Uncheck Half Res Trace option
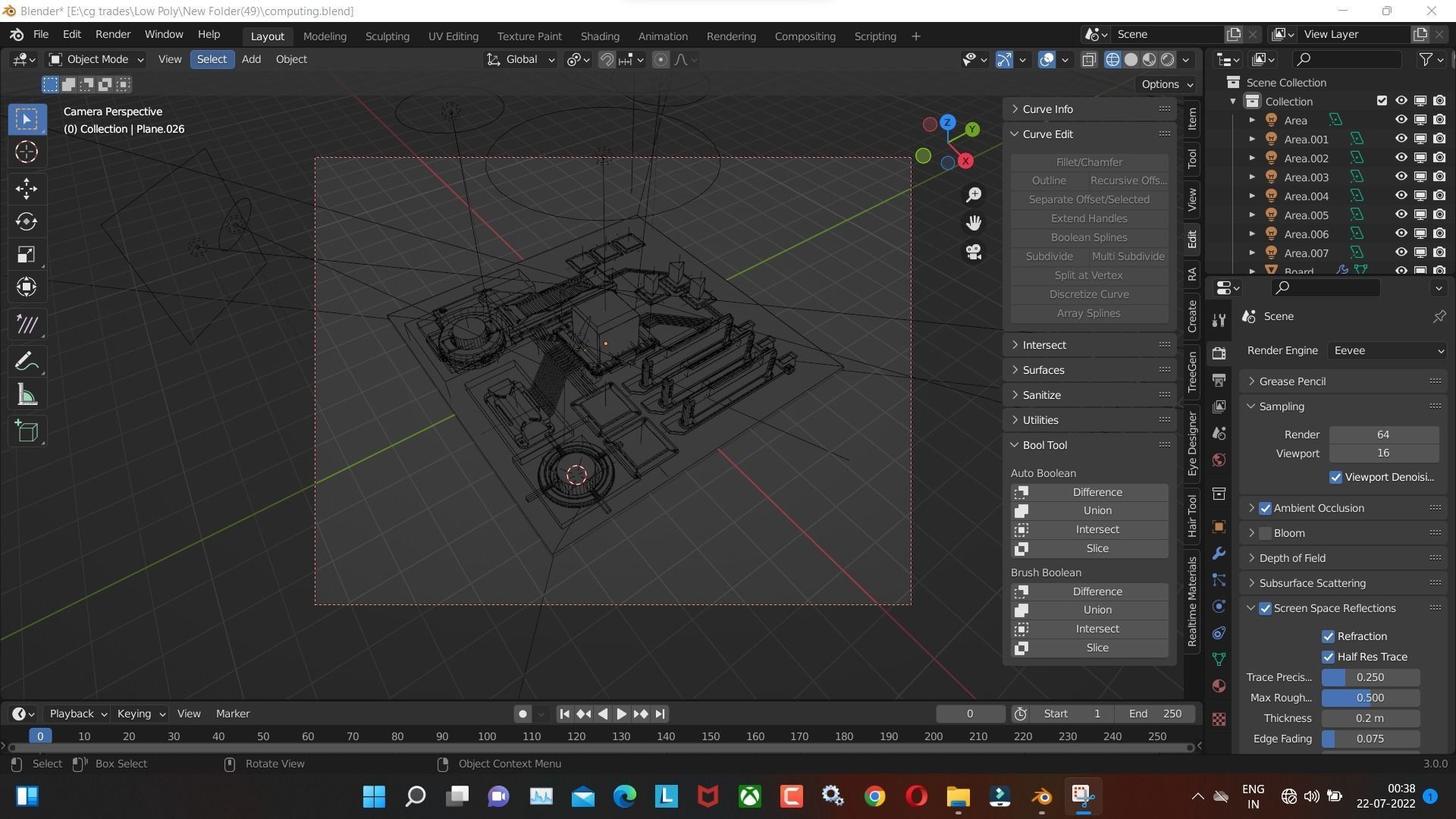The height and width of the screenshot is (819, 1456). coord(1328,657)
